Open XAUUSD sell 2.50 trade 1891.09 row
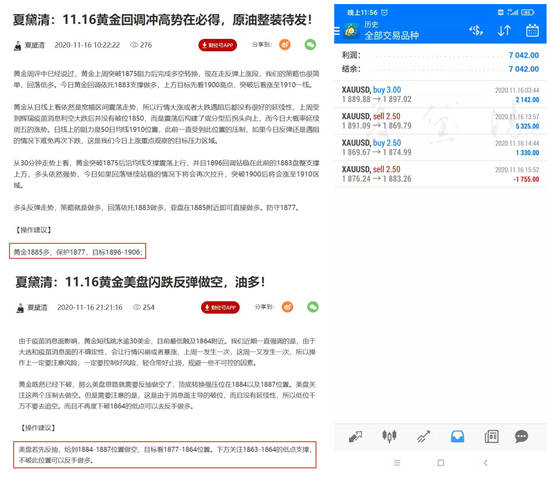Viewport: 550px width, 479px height. click(440, 121)
